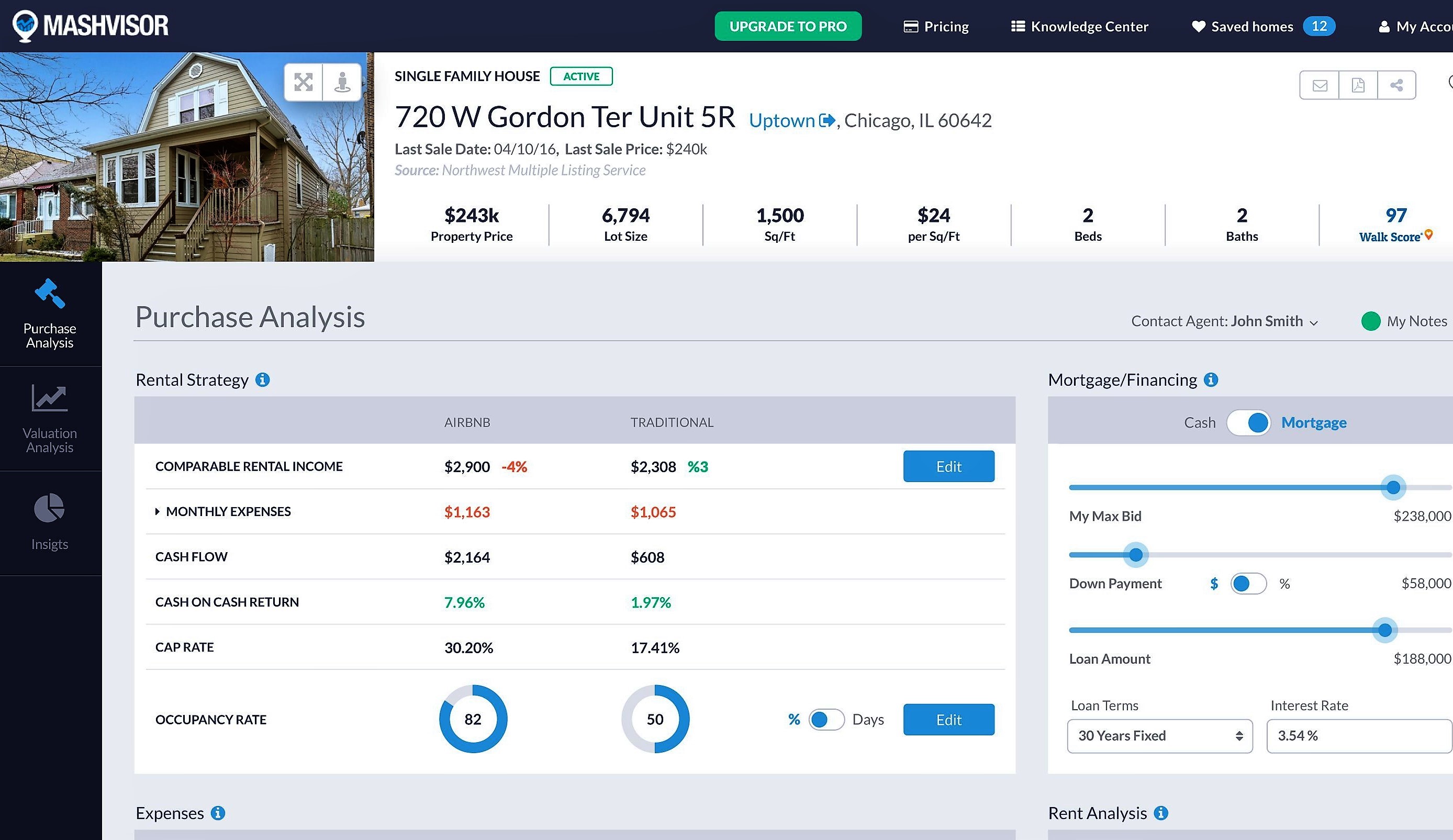Switch to Valuation Analysis sidebar tab
The height and width of the screenshot is (840, 1453).
50,419
